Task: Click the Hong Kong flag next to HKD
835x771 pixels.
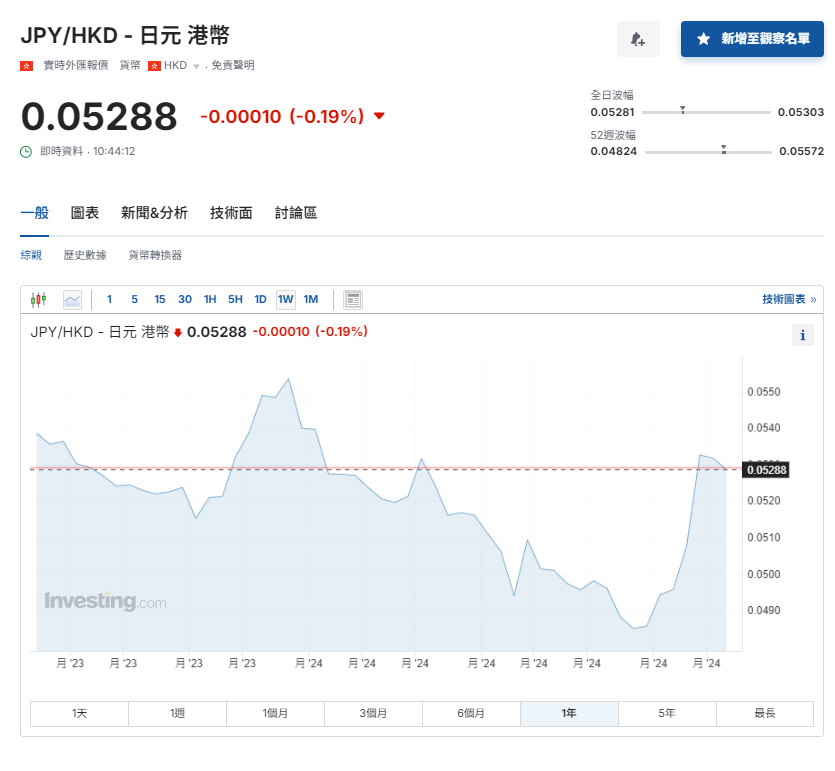Action: click(x=155, y=65)
